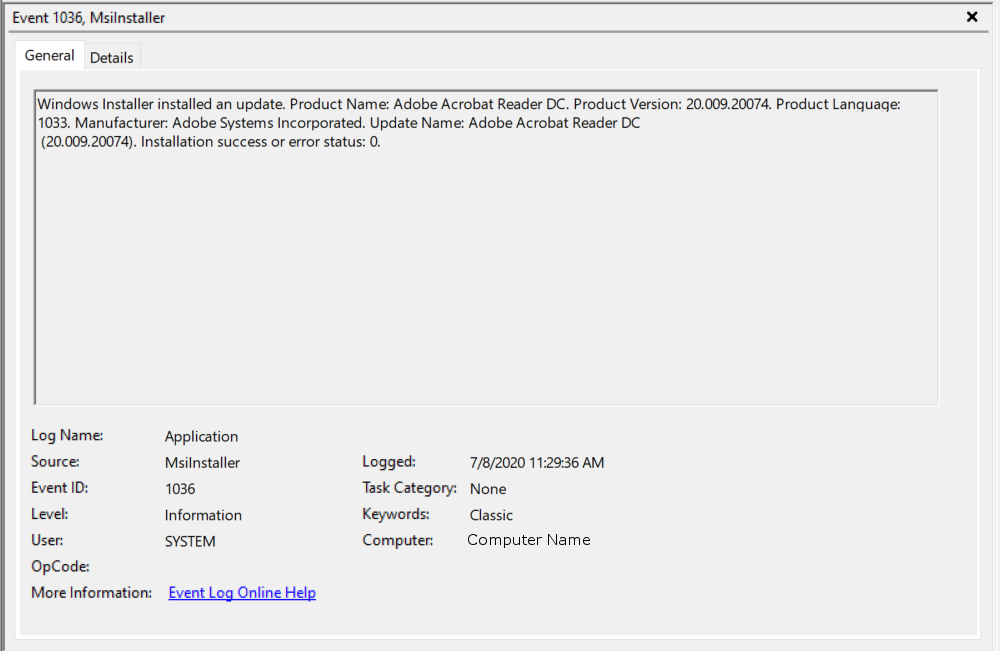1000x651 pixels.
Task: Select the Keywords value 'Classic'
Action: click(x=491, y=515)
